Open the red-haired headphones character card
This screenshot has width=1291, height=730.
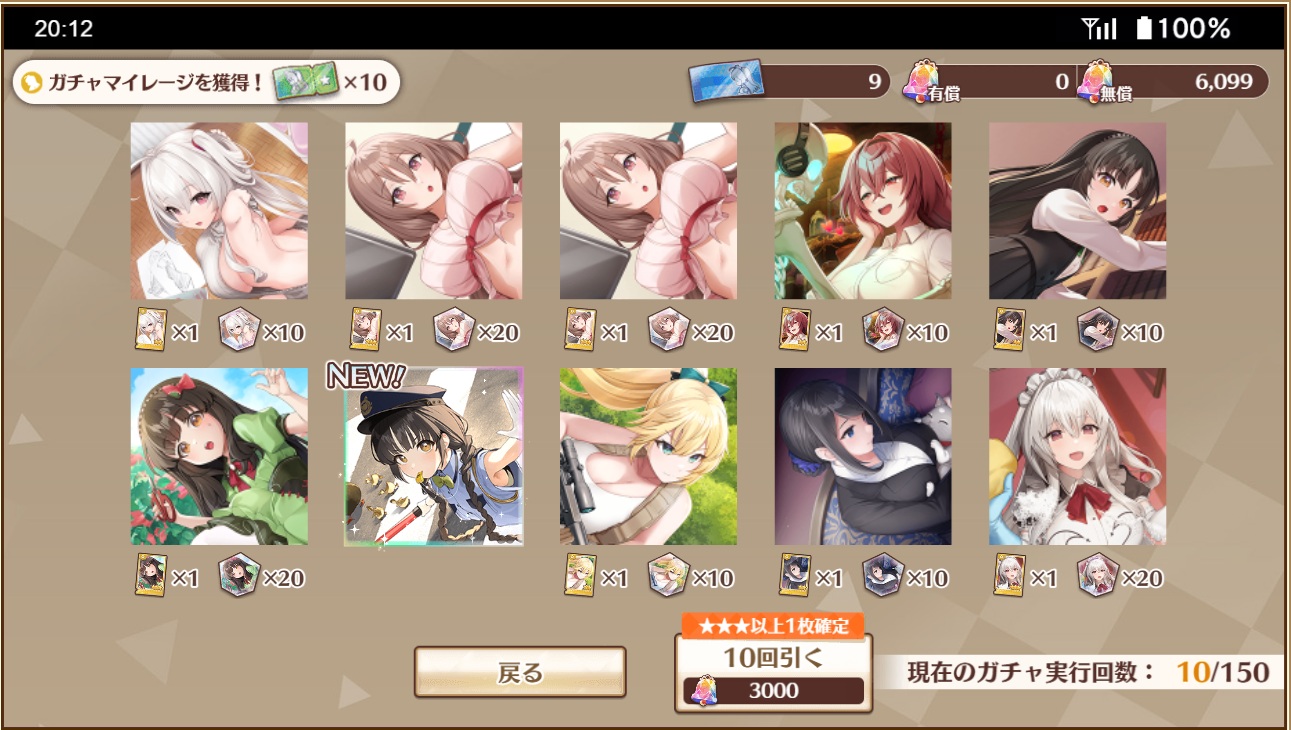tap(863, 211)
